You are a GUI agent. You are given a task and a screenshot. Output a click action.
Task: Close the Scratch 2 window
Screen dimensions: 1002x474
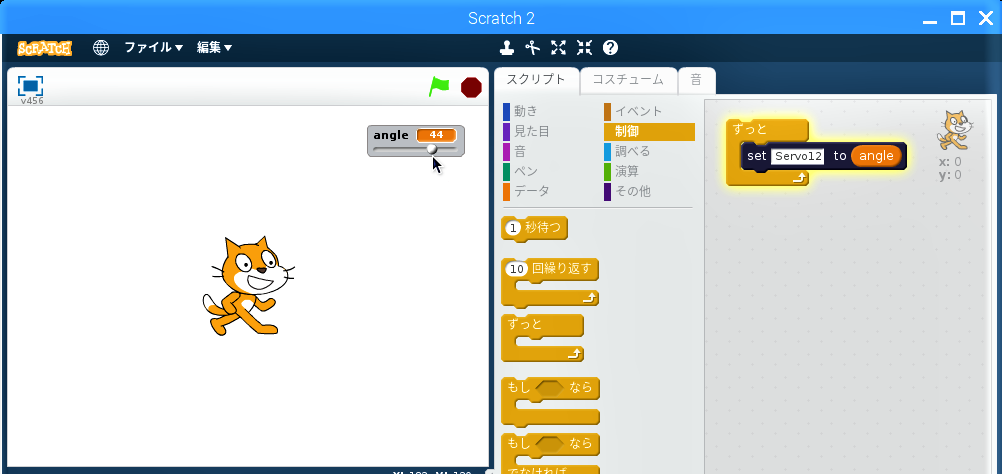tap(986, 18)
